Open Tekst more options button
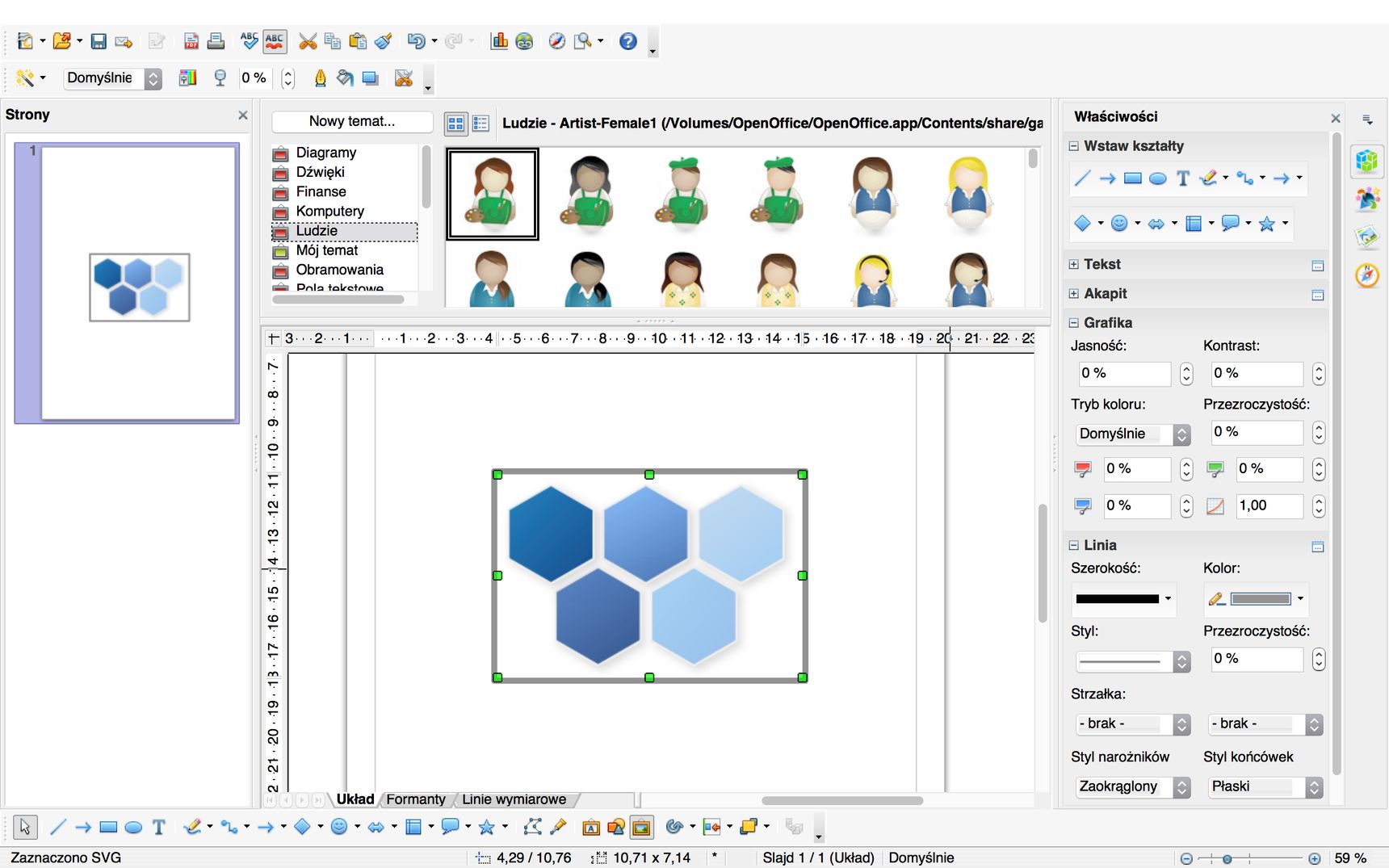Viewport: 1389px width, 868px height. (1318, 266)
